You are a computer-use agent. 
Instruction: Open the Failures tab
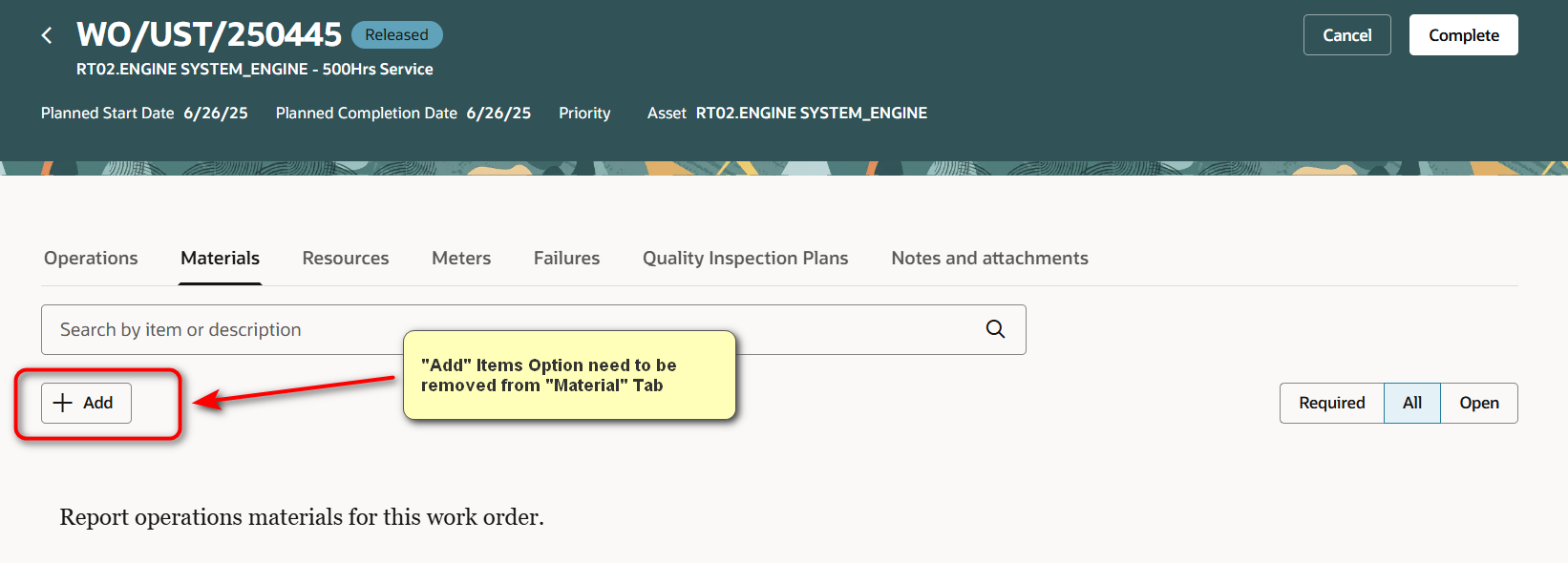click(565, 258)
